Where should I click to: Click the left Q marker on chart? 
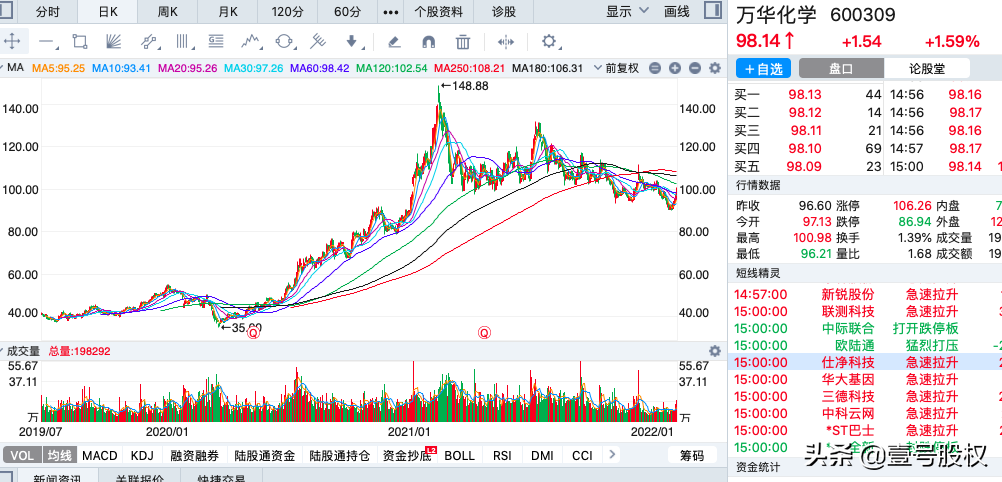[x=254, y=332]
